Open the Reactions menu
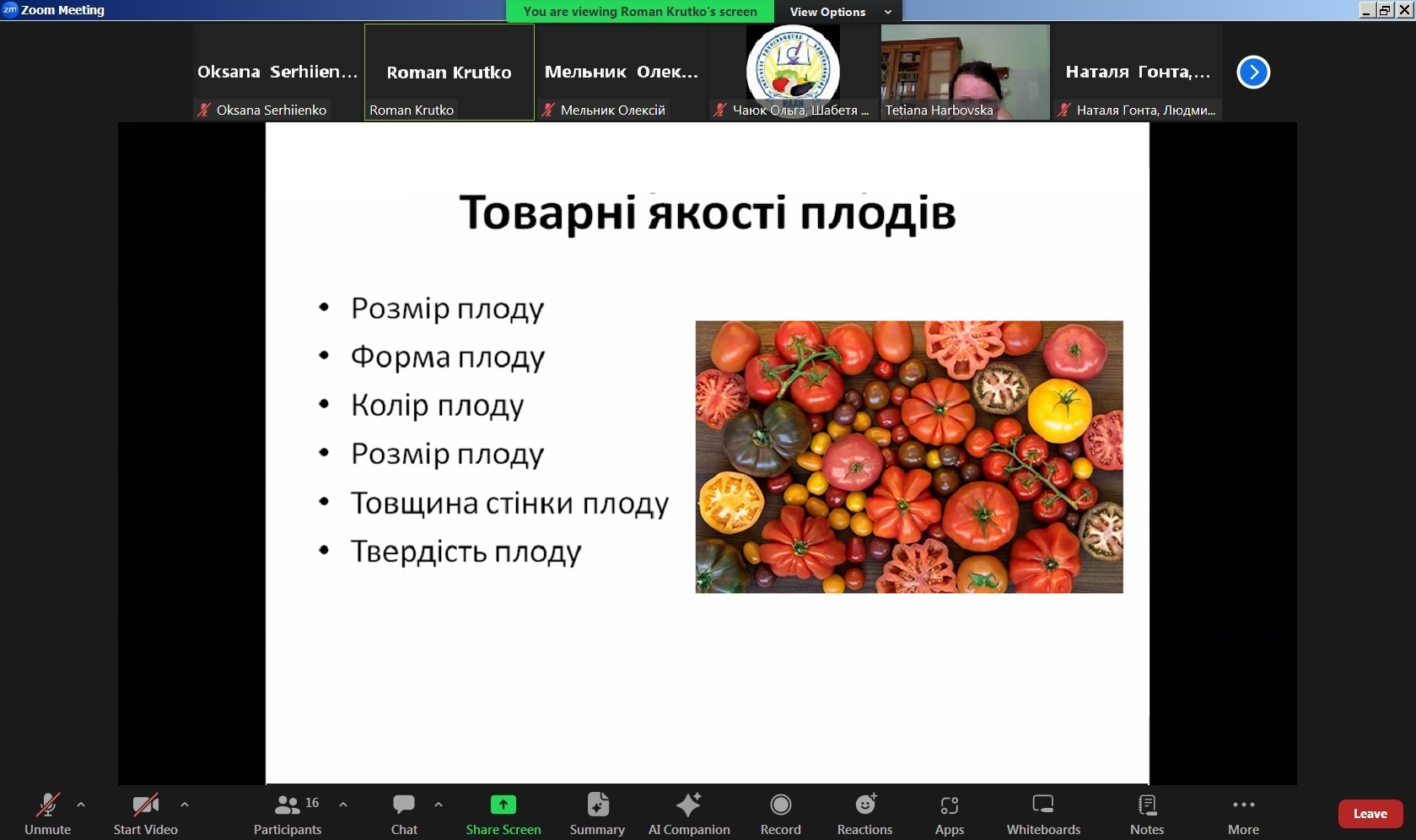This screenshot has height=840, width=1416. [865, 815]
